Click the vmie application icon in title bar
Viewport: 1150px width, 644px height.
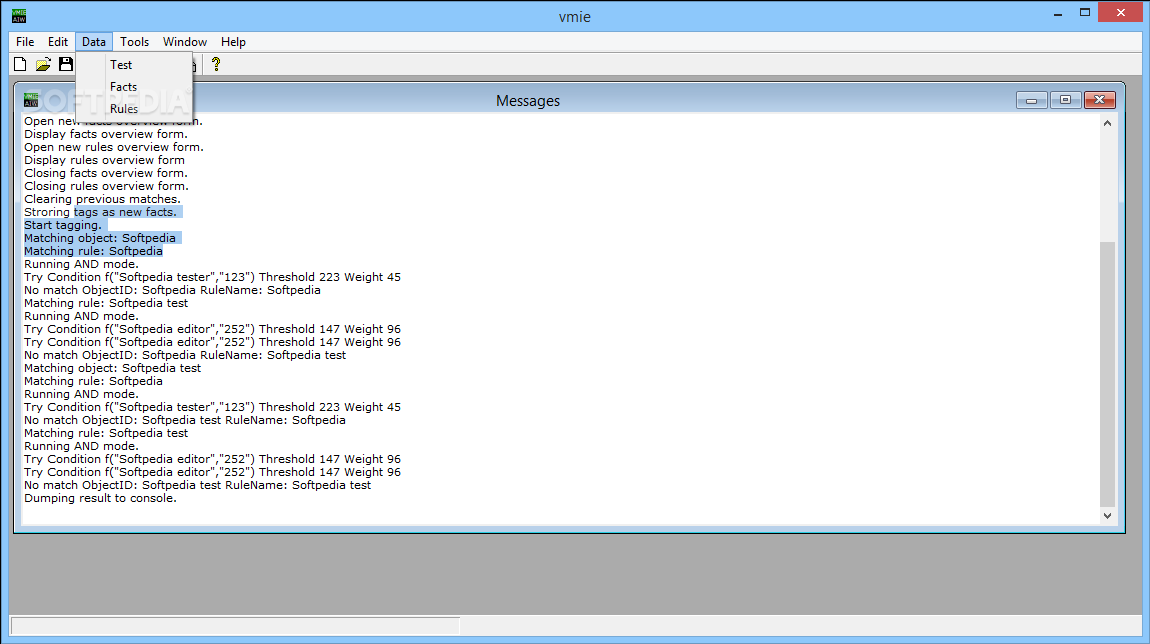pyautogui.click(x=19, y=15)
